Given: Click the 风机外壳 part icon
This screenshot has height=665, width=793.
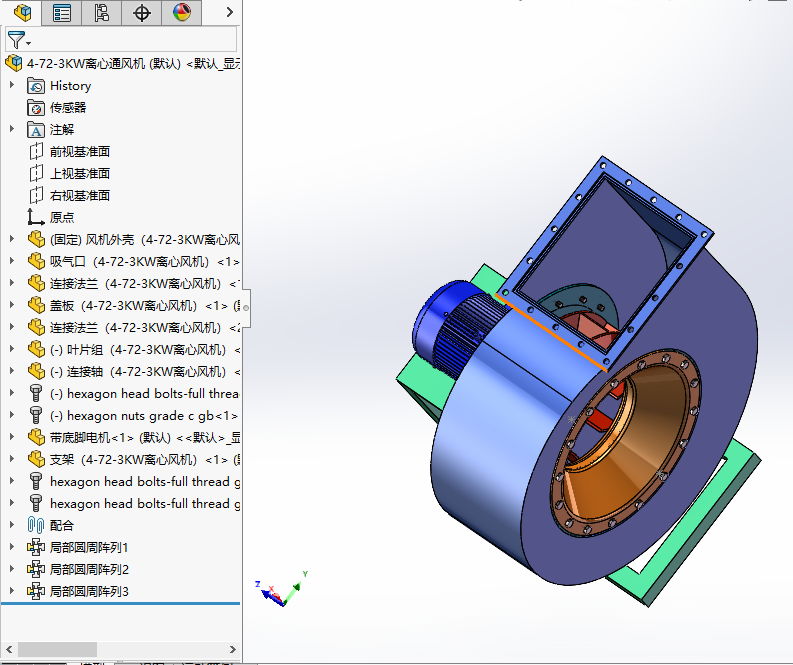Looking at the screenshot, I should tap(36, 239).
